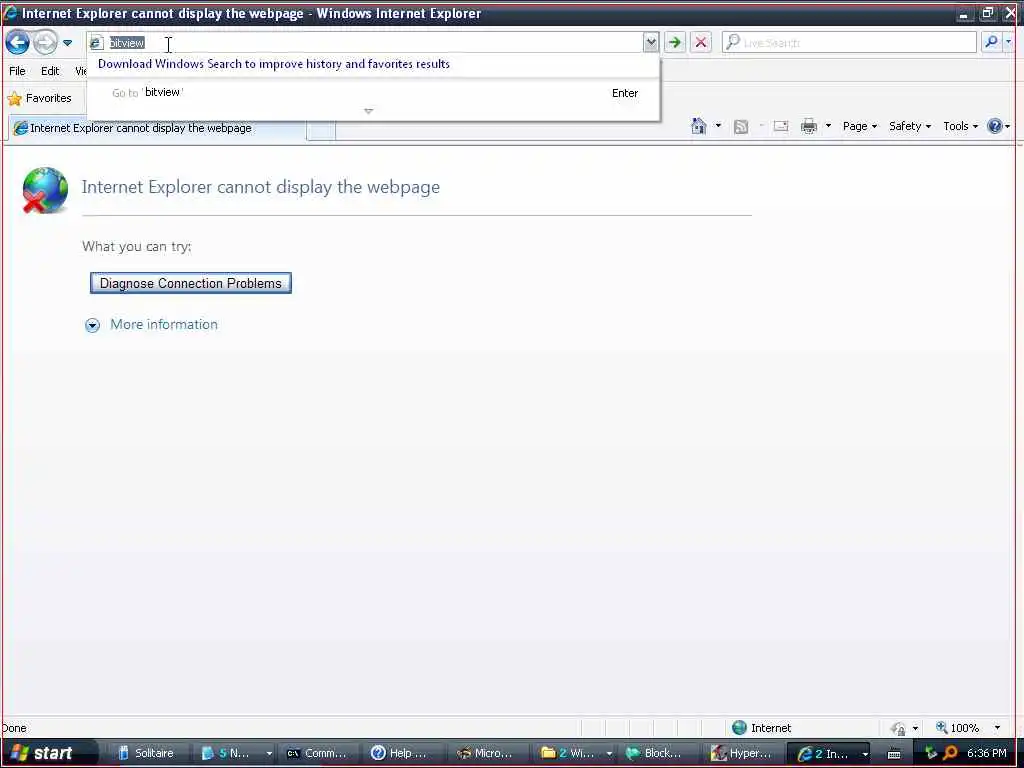The image size is (1024, 768).
Task: Click the RSS feeds icon
Action: pyautogui.click(x=741, y=127)
